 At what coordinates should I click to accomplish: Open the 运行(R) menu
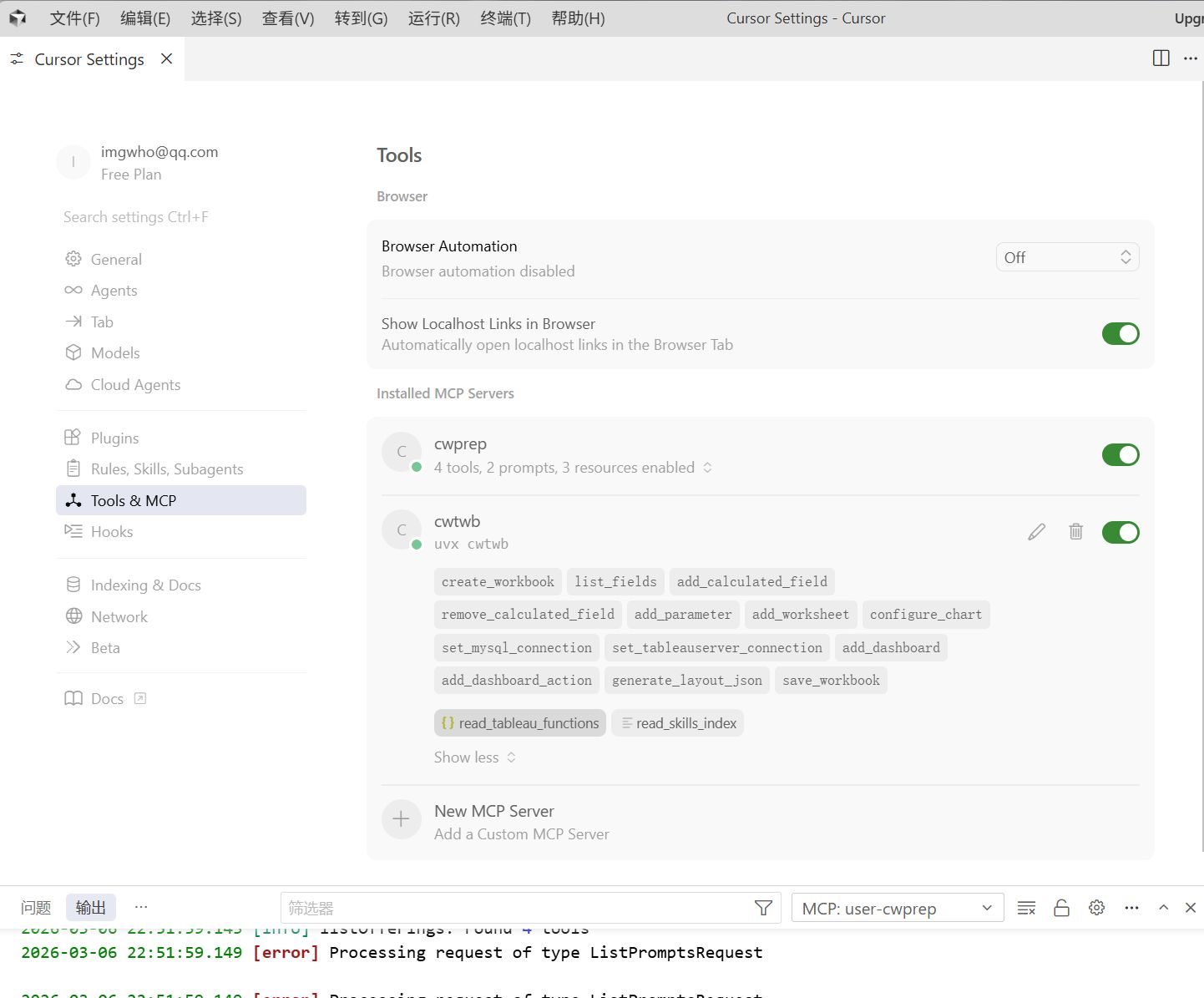pos(433,18)
